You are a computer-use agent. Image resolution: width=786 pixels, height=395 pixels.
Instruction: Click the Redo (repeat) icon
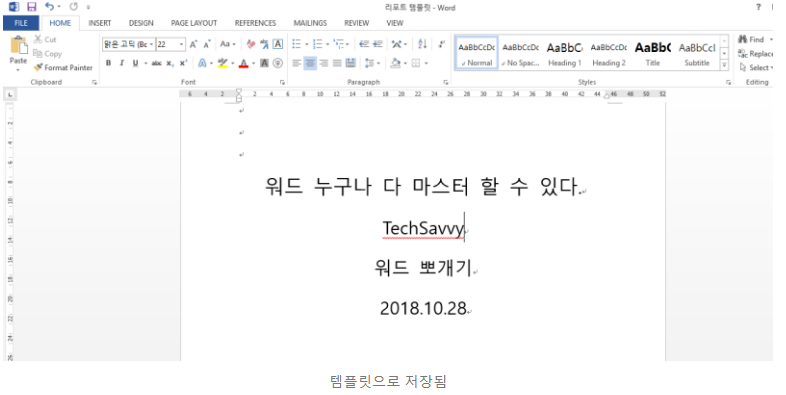(x=74, y=7)
